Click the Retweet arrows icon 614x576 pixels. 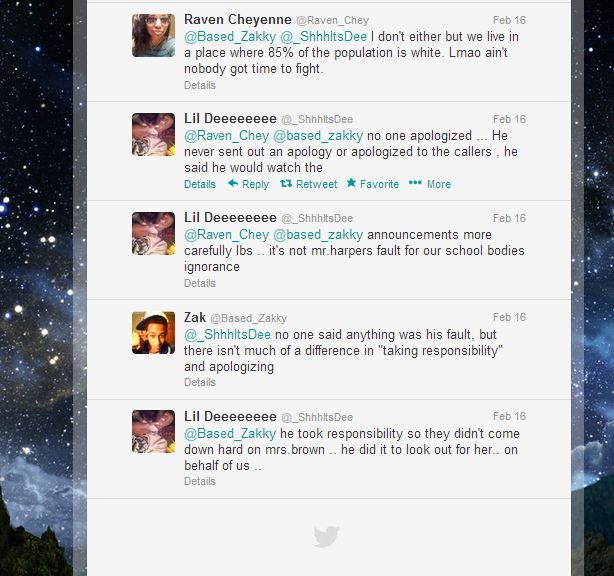click(286, 183)
